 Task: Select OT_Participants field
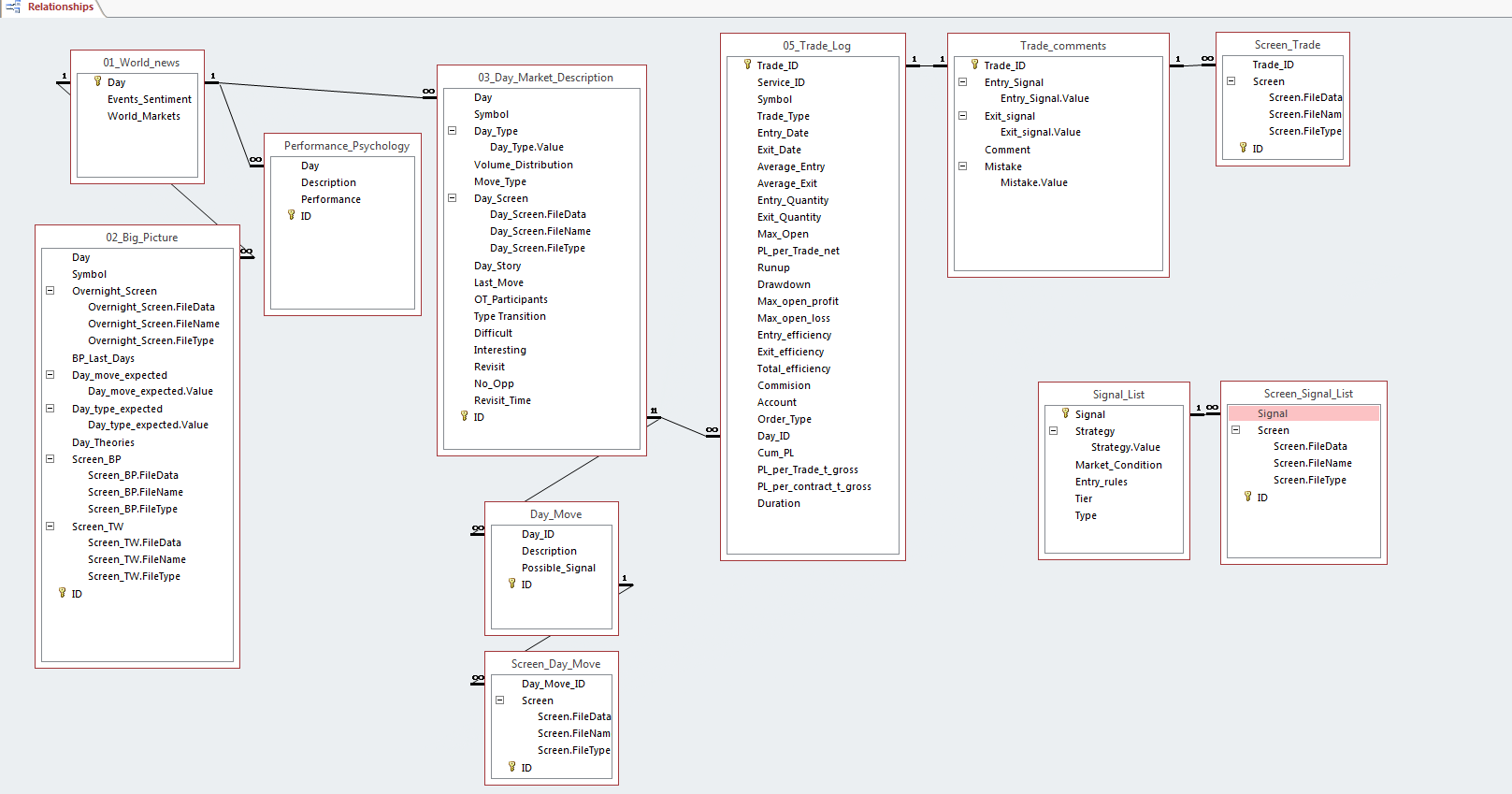(x=511, y=299)
